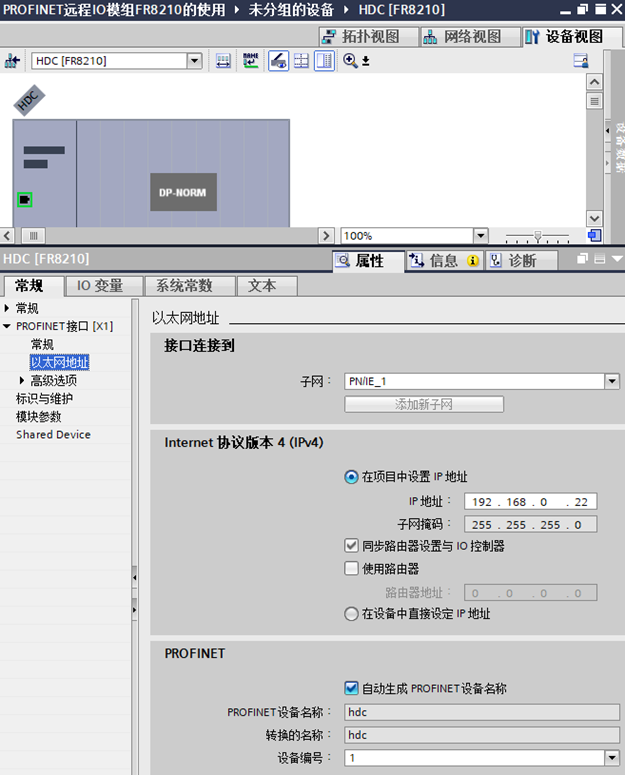The image size is (625, 775).
Task: Click the zoom magnifier toolbar icon
Action: click(350, 61)
